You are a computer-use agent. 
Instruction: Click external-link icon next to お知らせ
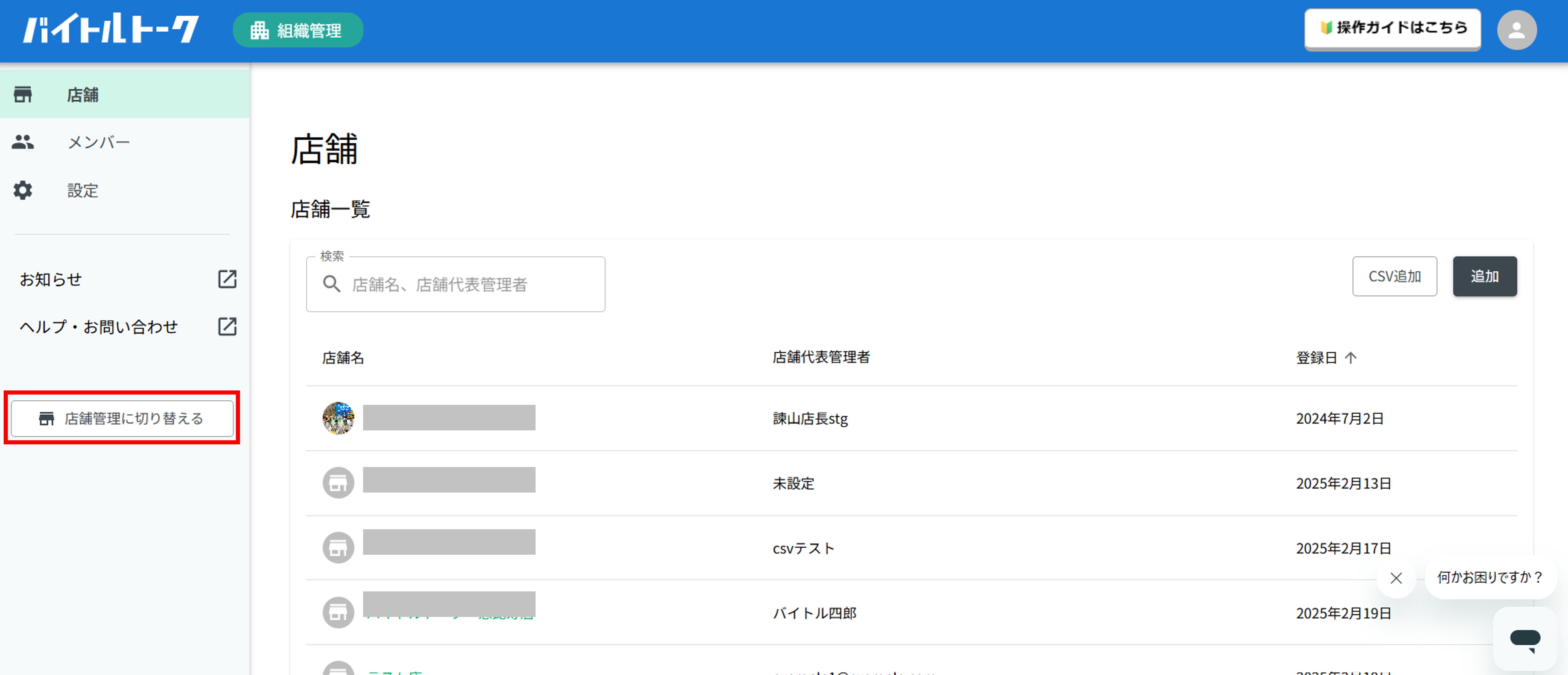click(x=227, y=279)
